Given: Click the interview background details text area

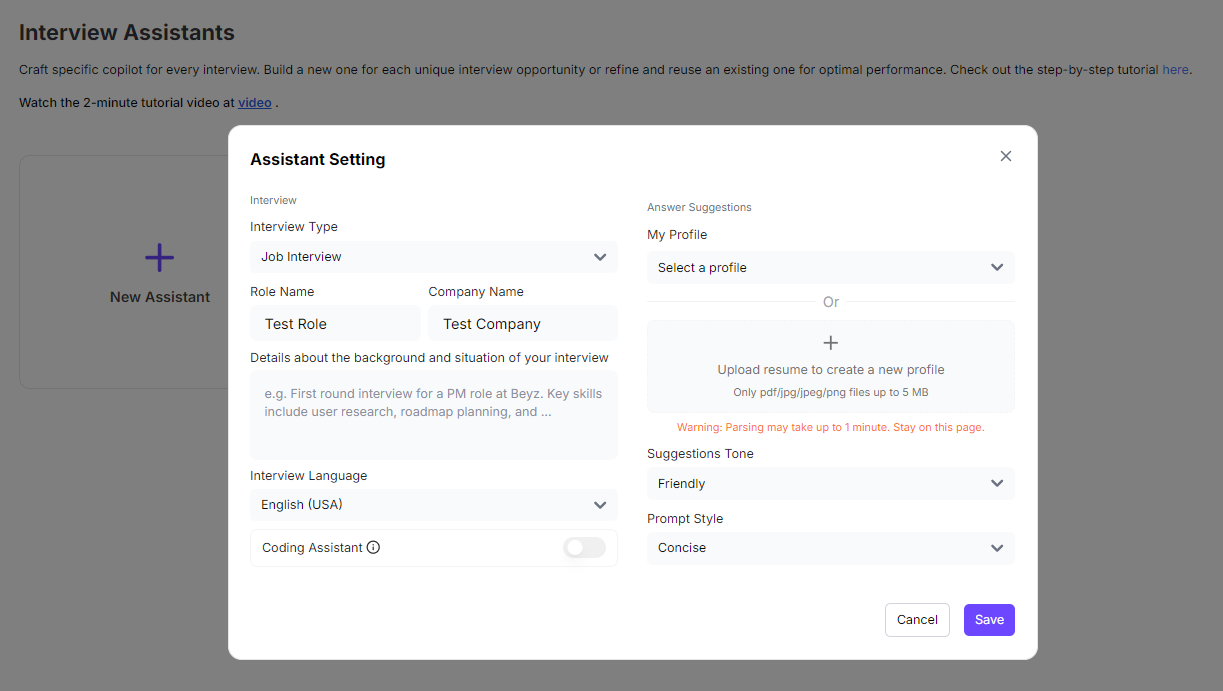Looking at the screenshot, I should point(433,415).
